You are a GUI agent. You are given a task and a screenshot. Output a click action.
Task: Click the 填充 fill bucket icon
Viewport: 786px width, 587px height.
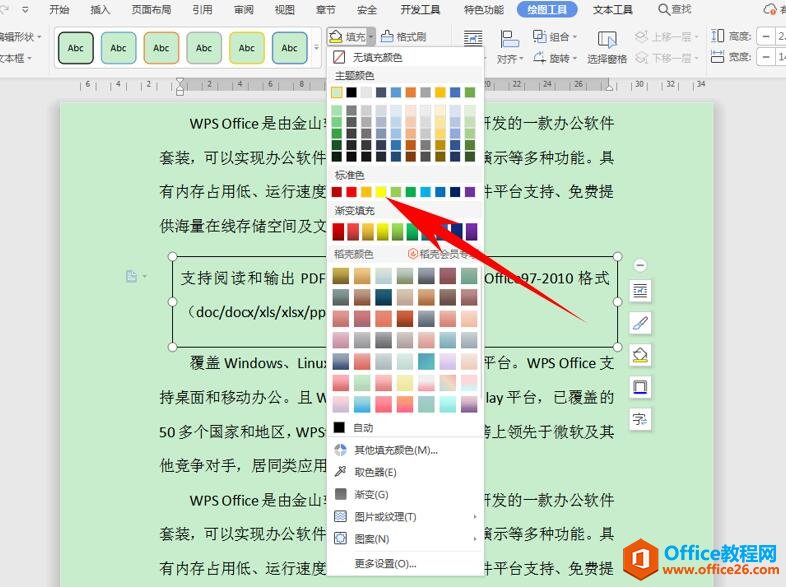335,37
